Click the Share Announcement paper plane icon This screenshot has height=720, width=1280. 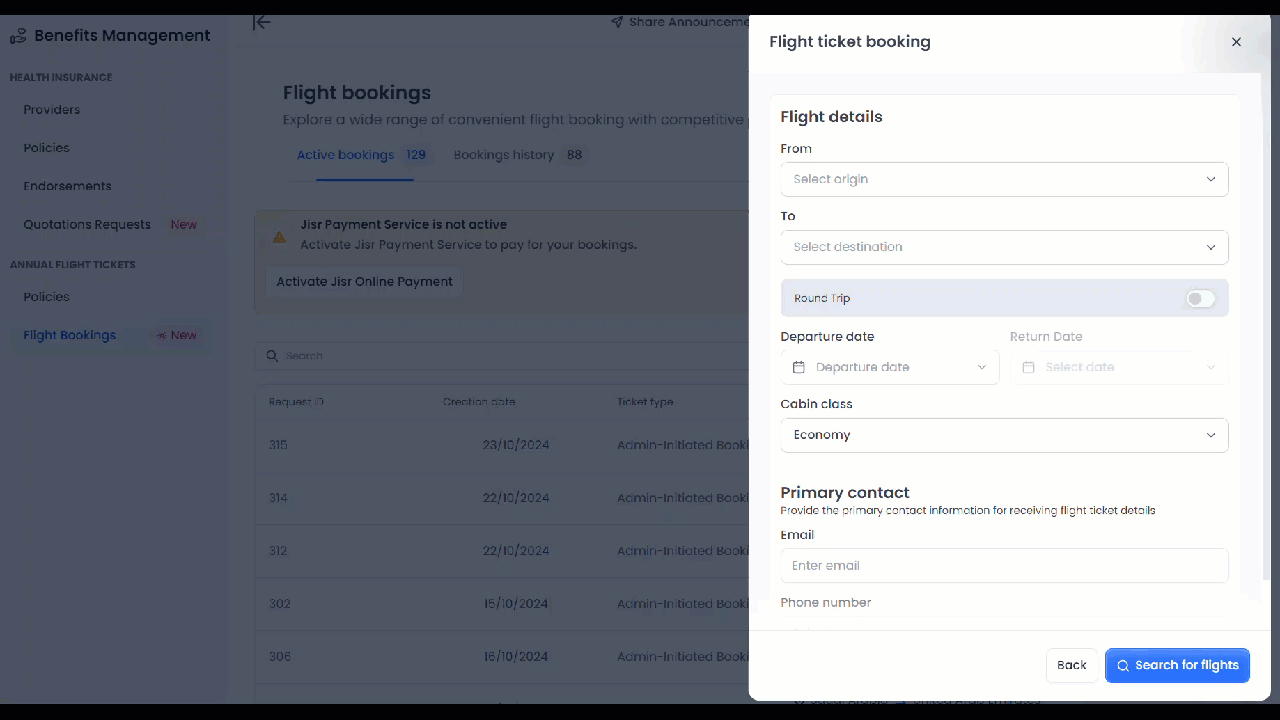click(617, 20)
